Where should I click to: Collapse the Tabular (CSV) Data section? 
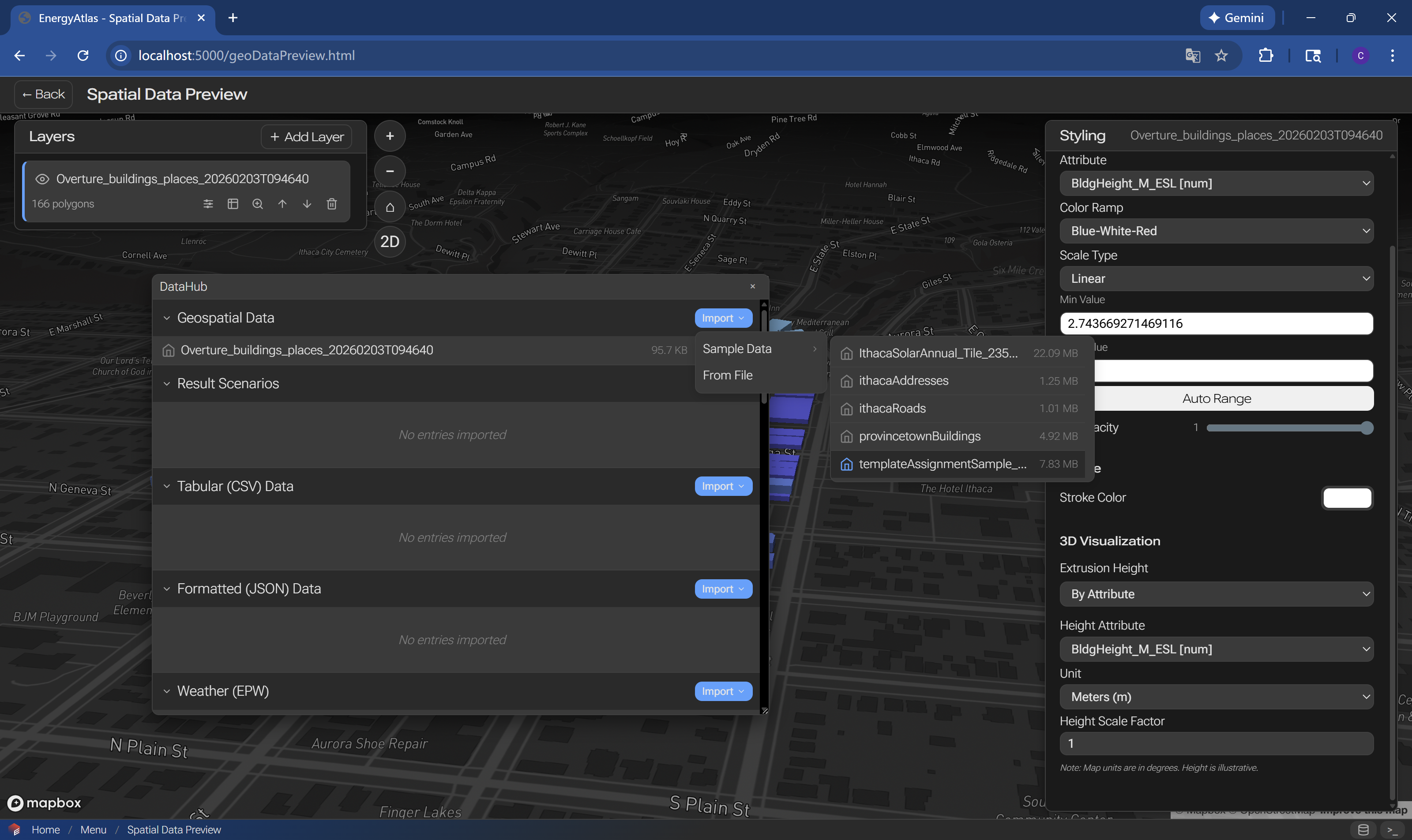pos(166,486)
